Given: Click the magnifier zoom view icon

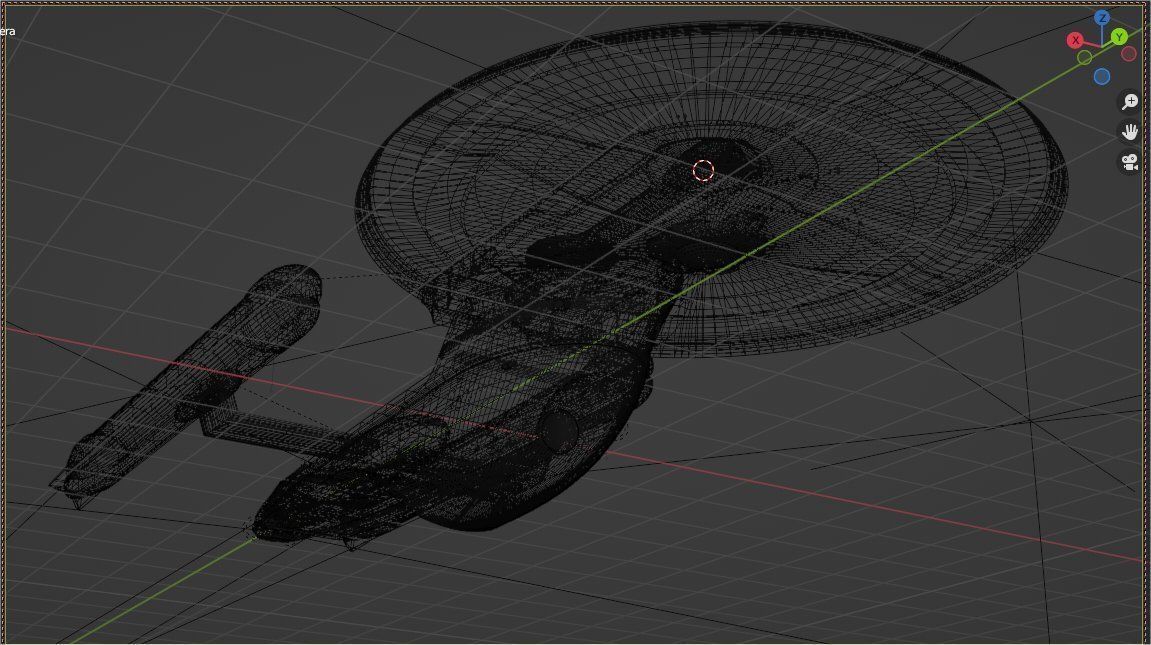Looking at the screenshot, I should 1130,101.
